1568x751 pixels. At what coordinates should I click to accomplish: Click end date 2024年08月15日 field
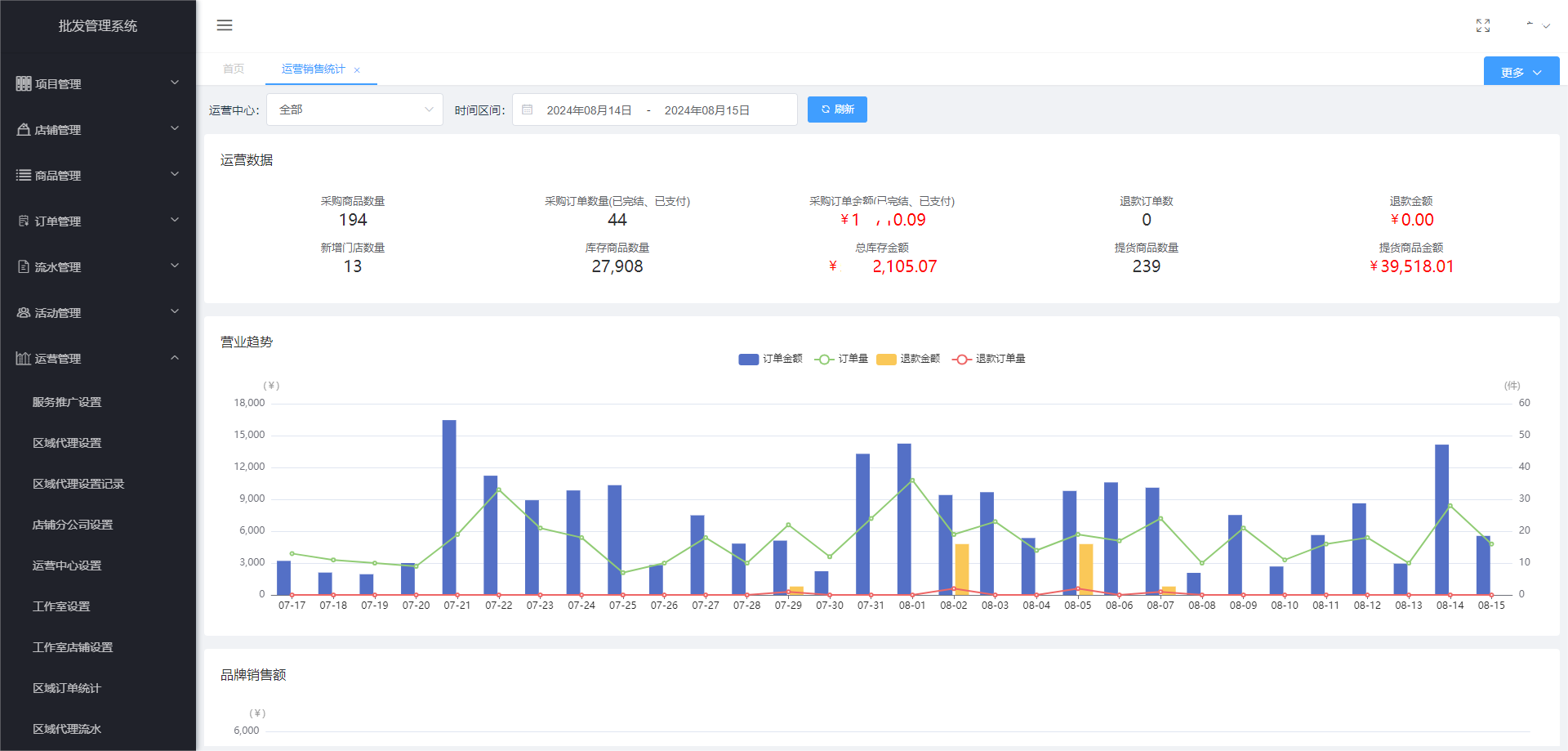click(x=707, y=110)
